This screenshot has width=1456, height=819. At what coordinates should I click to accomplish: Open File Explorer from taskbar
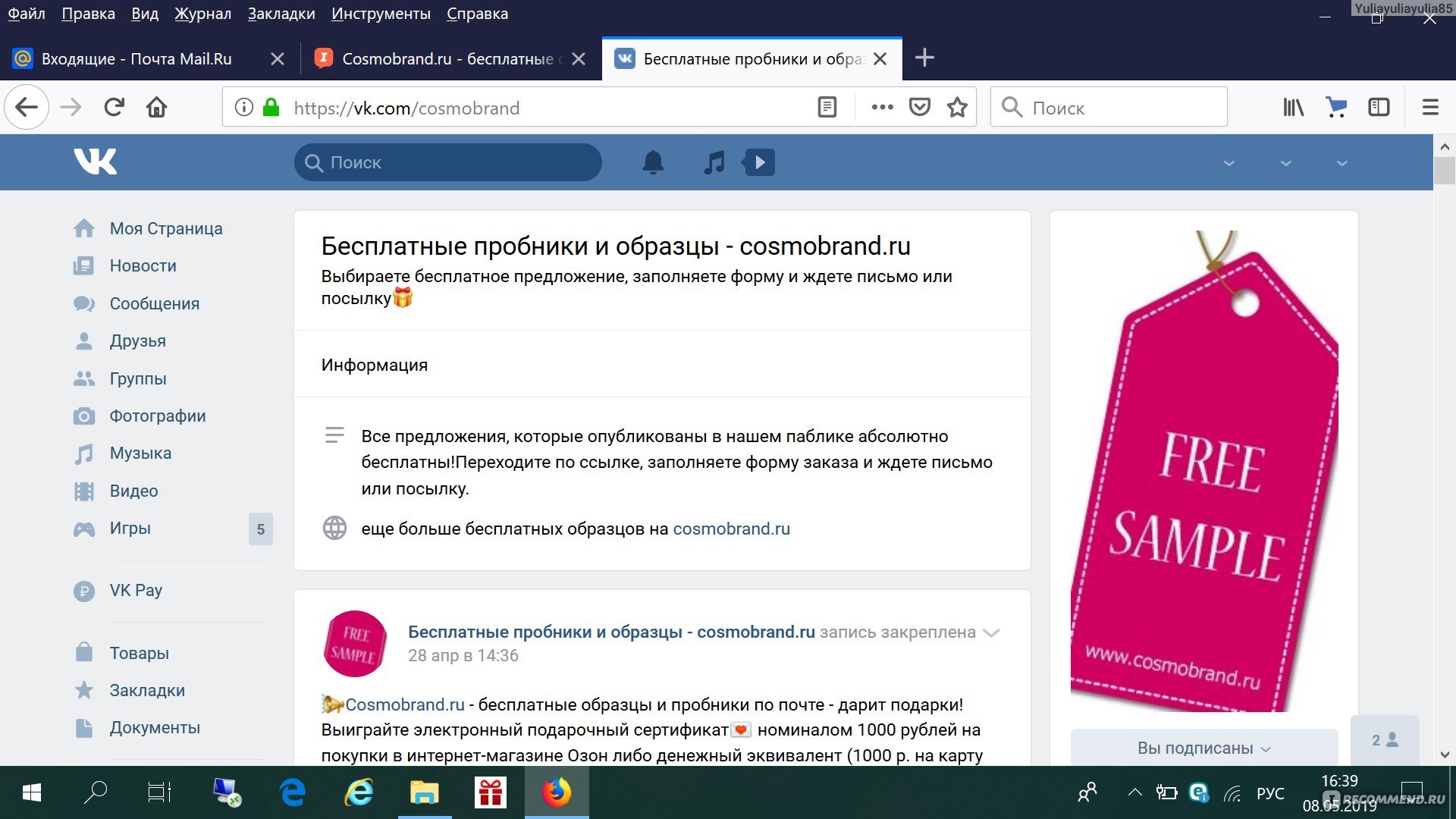pyautogui.click(x=425, y=792)
